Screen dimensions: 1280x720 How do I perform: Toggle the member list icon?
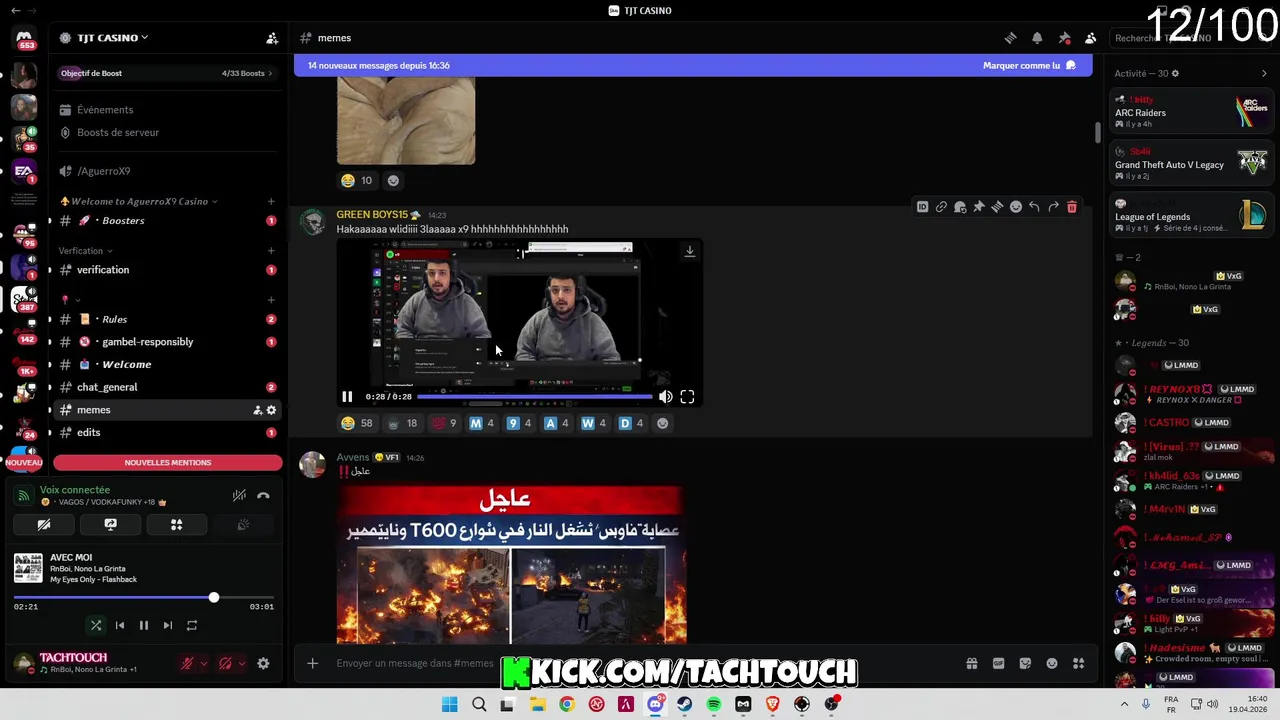[x=1091, y=38]
